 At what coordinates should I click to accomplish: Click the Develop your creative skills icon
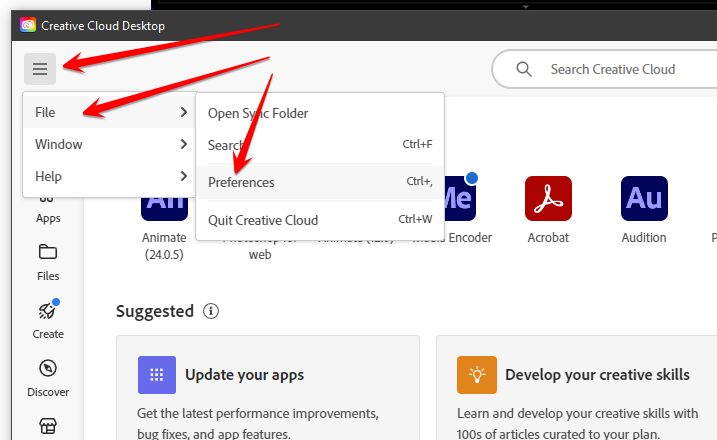click(x=477, y=375)
